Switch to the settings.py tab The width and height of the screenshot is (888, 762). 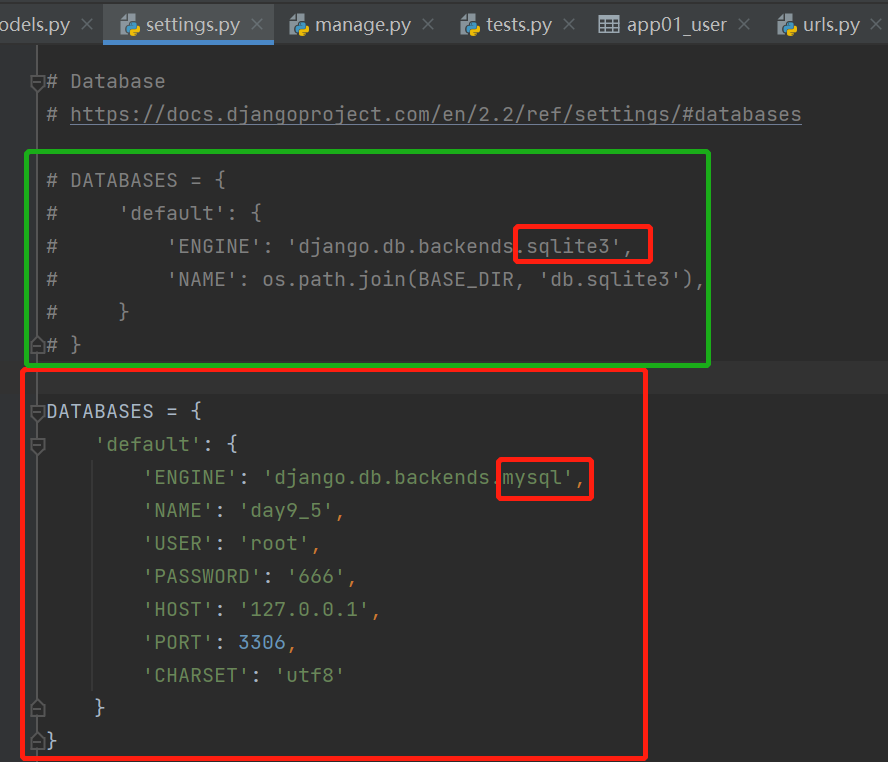click(x=188, y=24)
